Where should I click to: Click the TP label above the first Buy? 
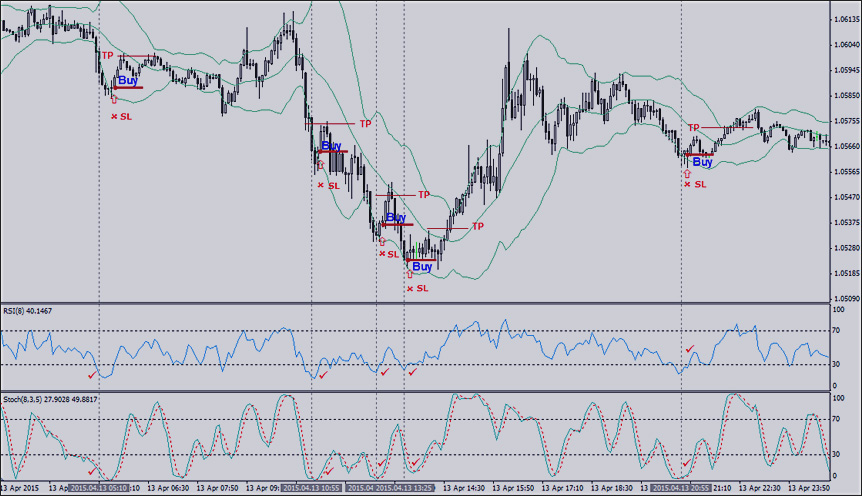(x=107, y=55)
